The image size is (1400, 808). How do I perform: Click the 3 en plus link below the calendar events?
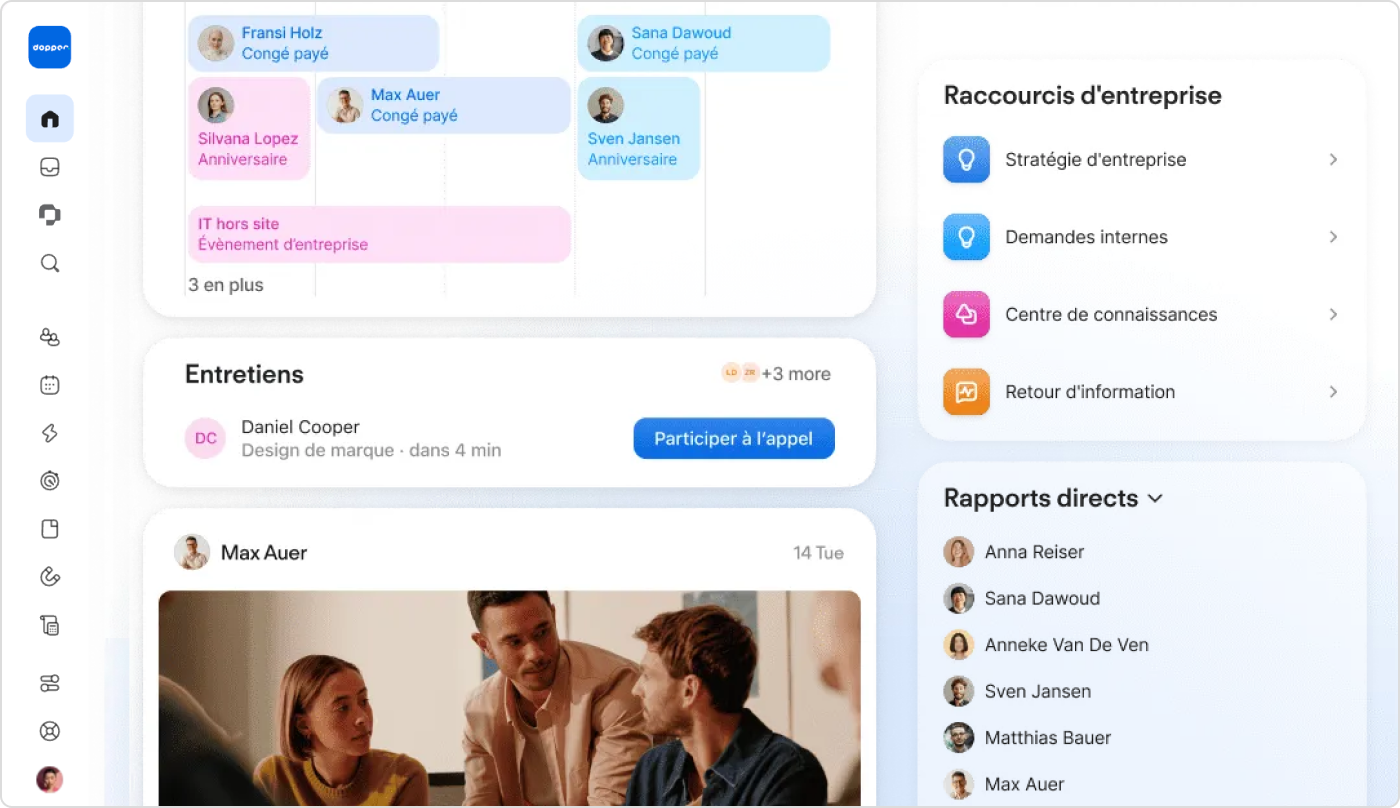tap(224, 285)
